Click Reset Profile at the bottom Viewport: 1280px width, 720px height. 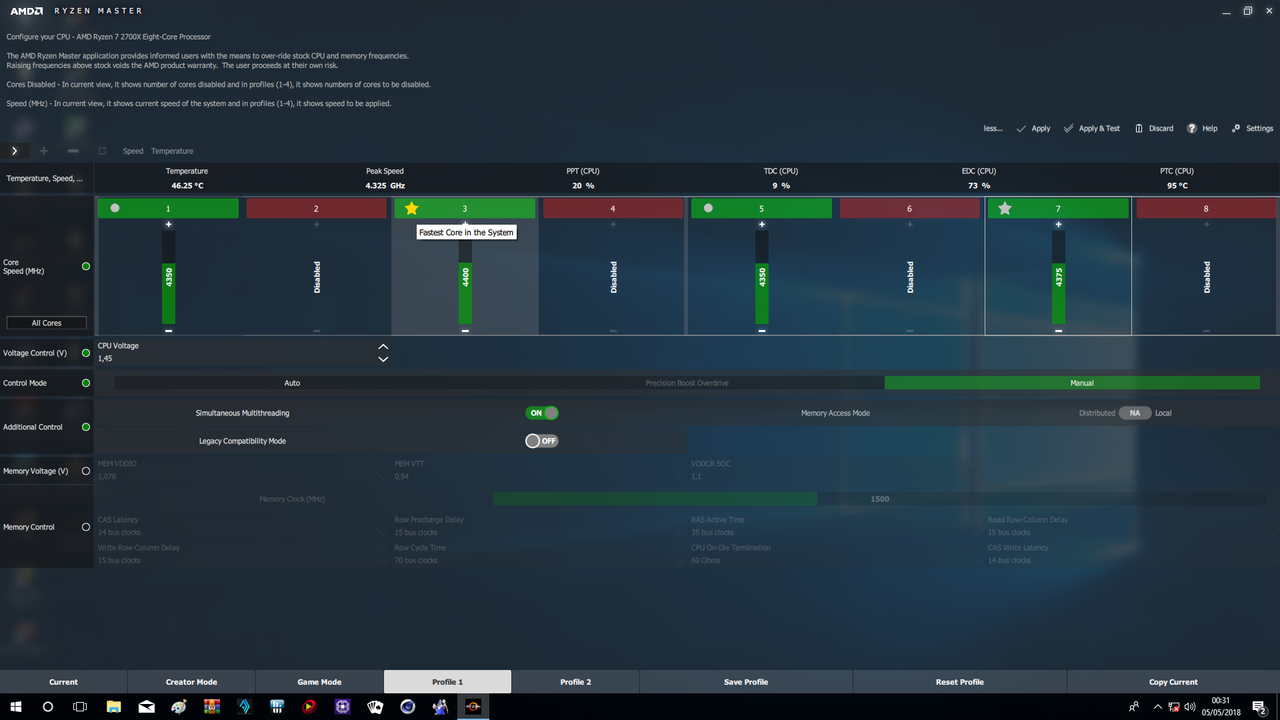point(960,682)
